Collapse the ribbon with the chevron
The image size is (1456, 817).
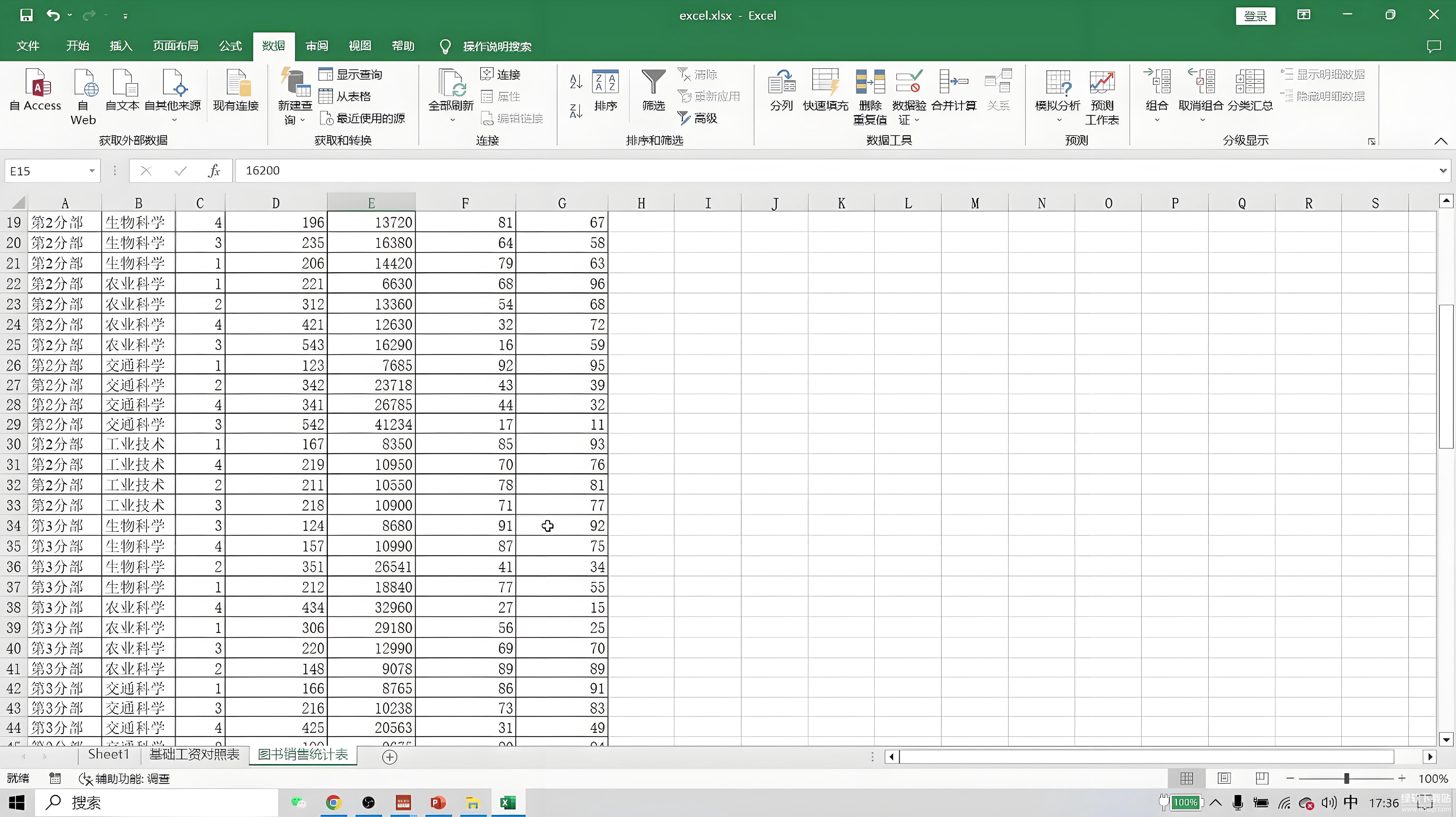pos(1440,141)
